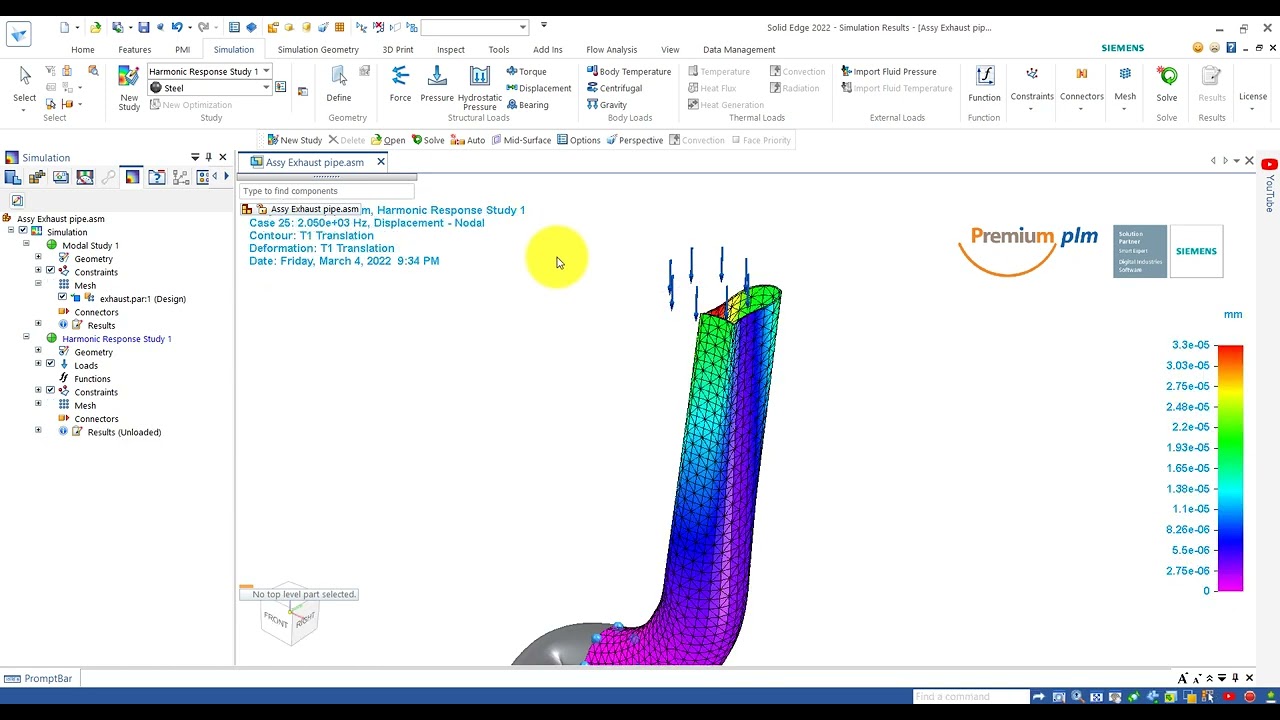Apply a Centrifugal body load
The image size is (1280, 720).
click(x=614, y=88)
